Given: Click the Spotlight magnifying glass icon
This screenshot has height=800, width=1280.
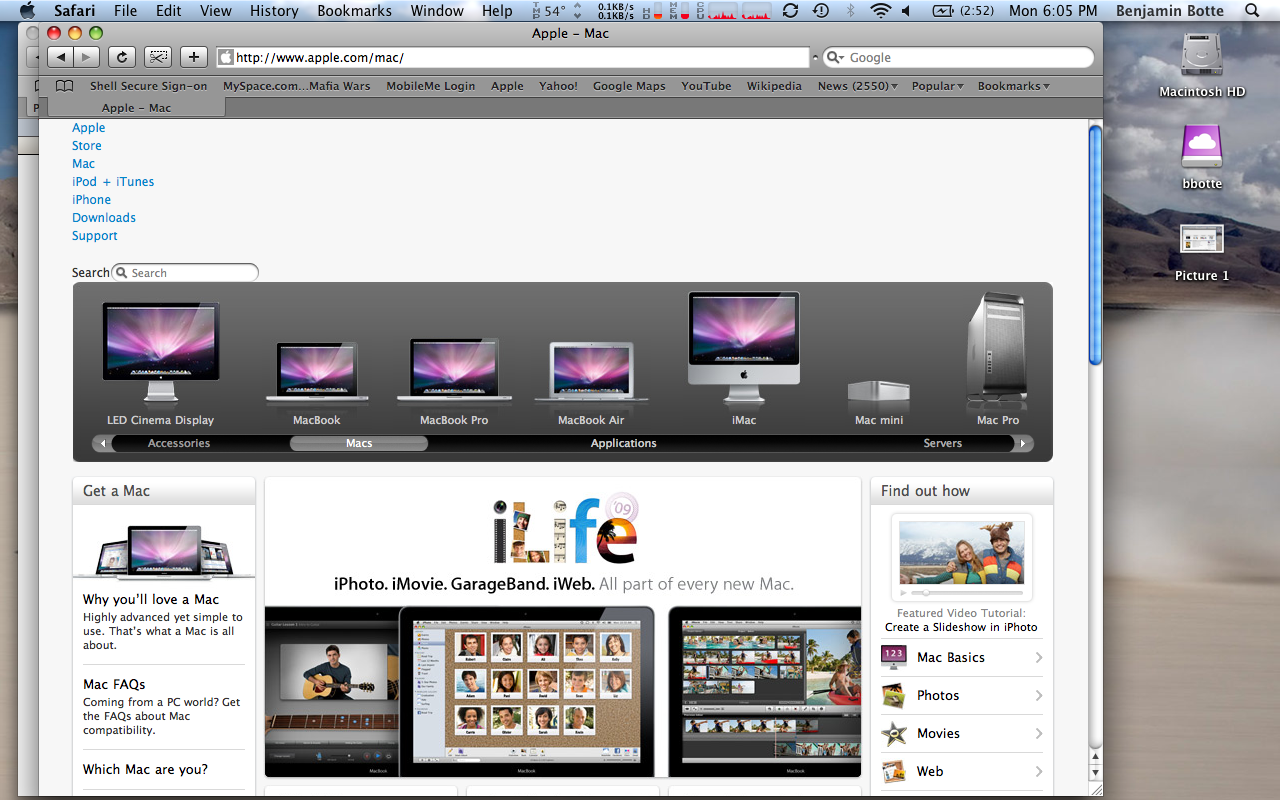Looking at the screenshot, I should (x=1253, y=11).
